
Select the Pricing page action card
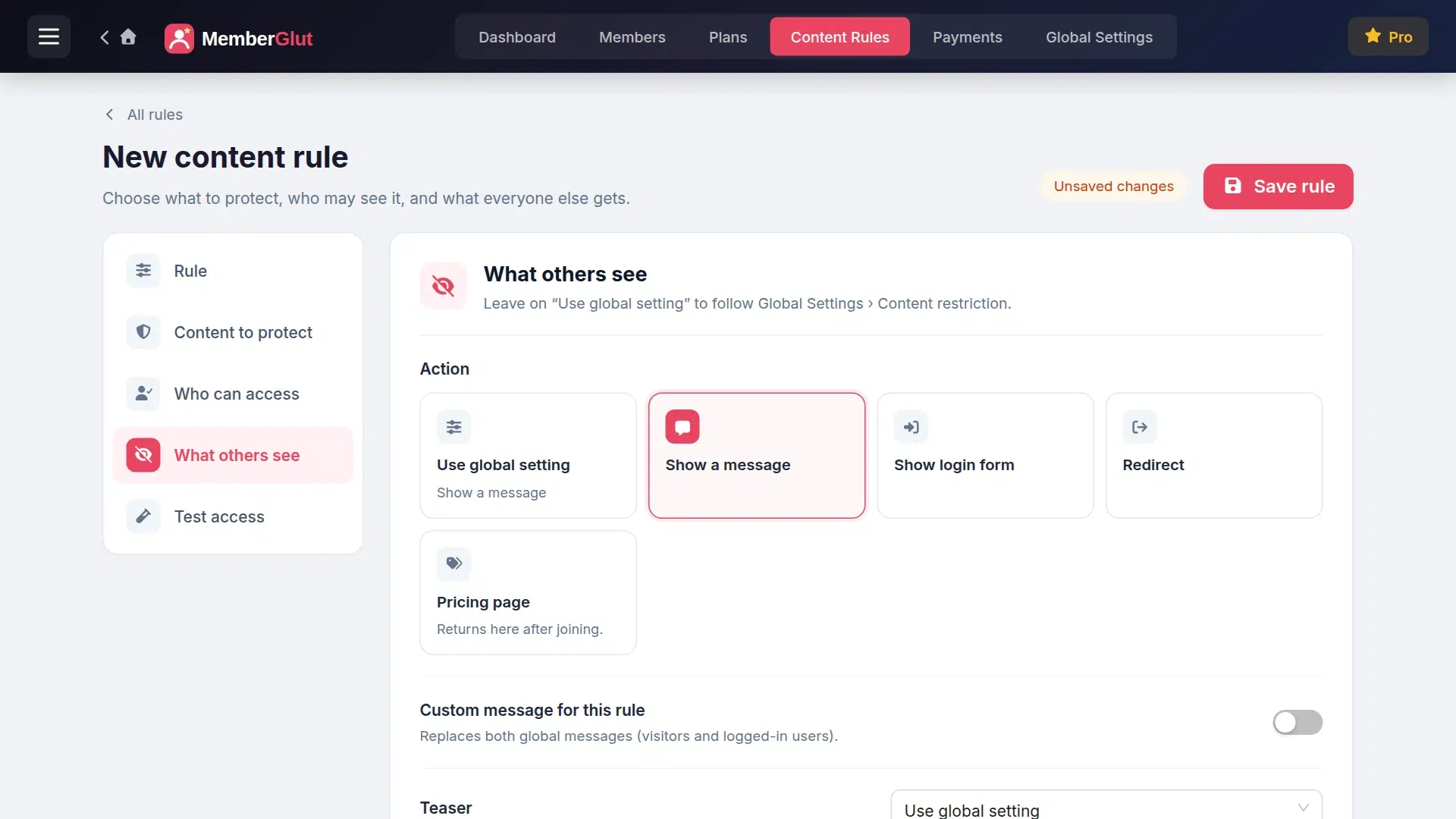528,592
